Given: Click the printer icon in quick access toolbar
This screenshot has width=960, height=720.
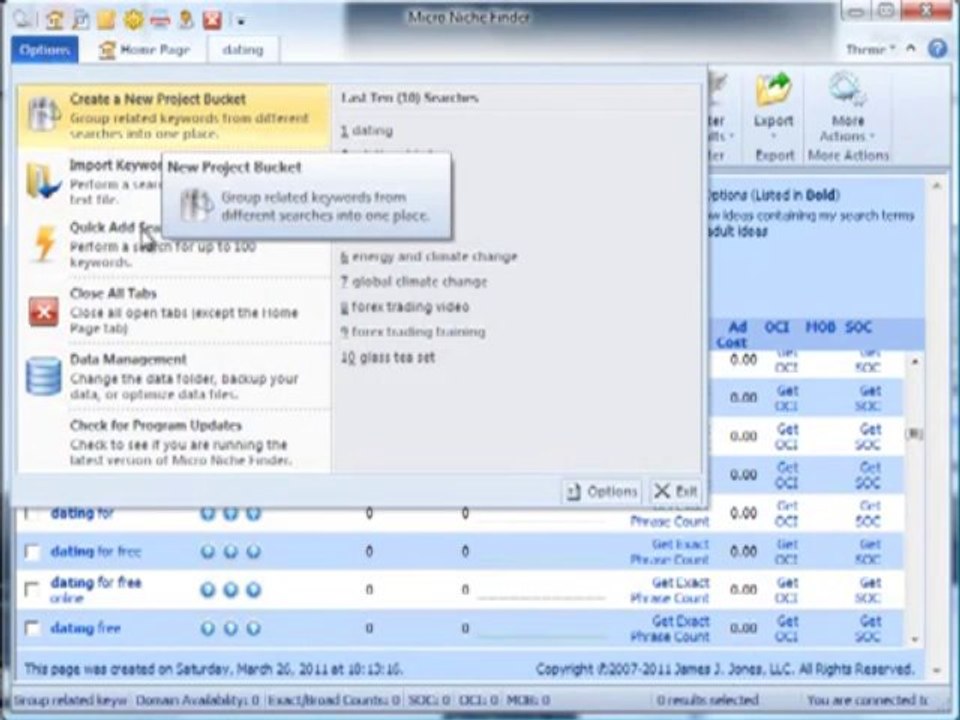Looking at the screenshot, I should click(160, 20).
